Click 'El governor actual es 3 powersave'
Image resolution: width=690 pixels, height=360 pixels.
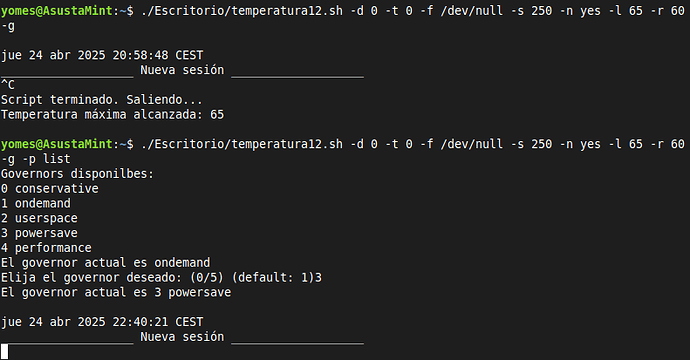point(116,293)
